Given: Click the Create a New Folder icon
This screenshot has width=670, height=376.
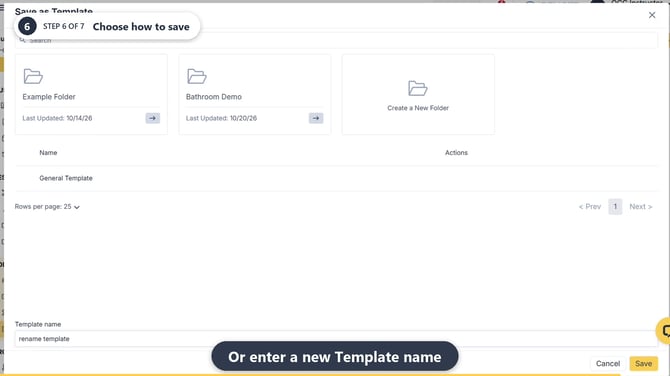Looking at the screenshot, I should coord(417,88).
